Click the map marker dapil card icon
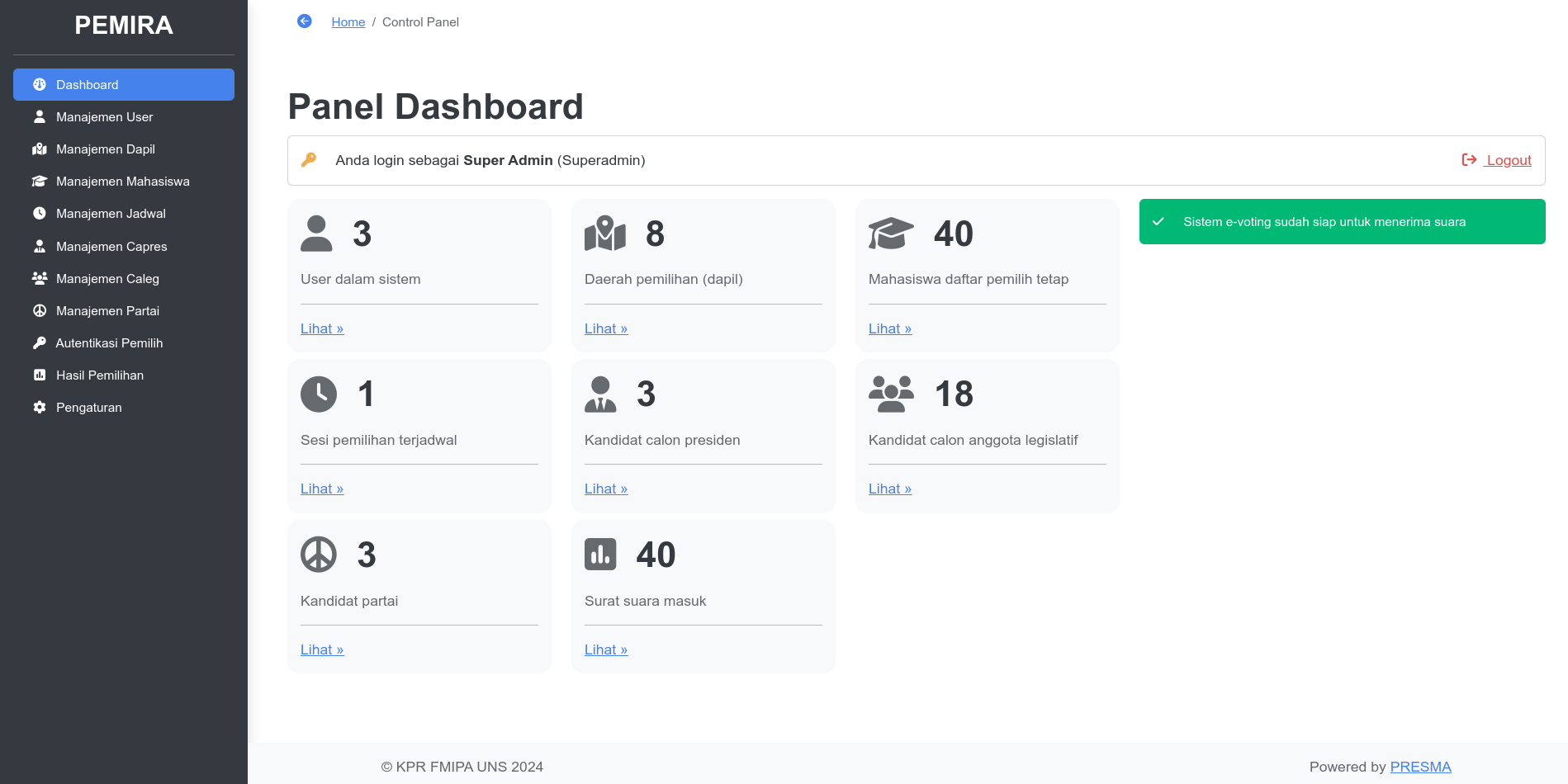The width and height of the screenshot is (1568, 784). pos(604,234)
